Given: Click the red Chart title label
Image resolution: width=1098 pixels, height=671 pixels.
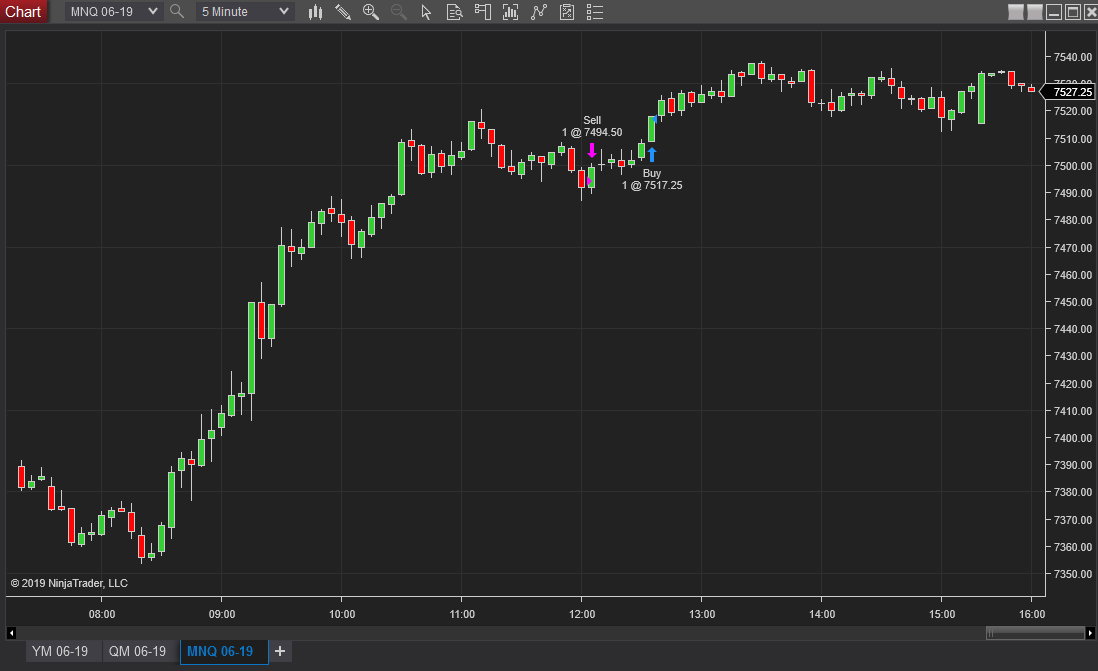Looking at the screenshot, I should [23, 12].
